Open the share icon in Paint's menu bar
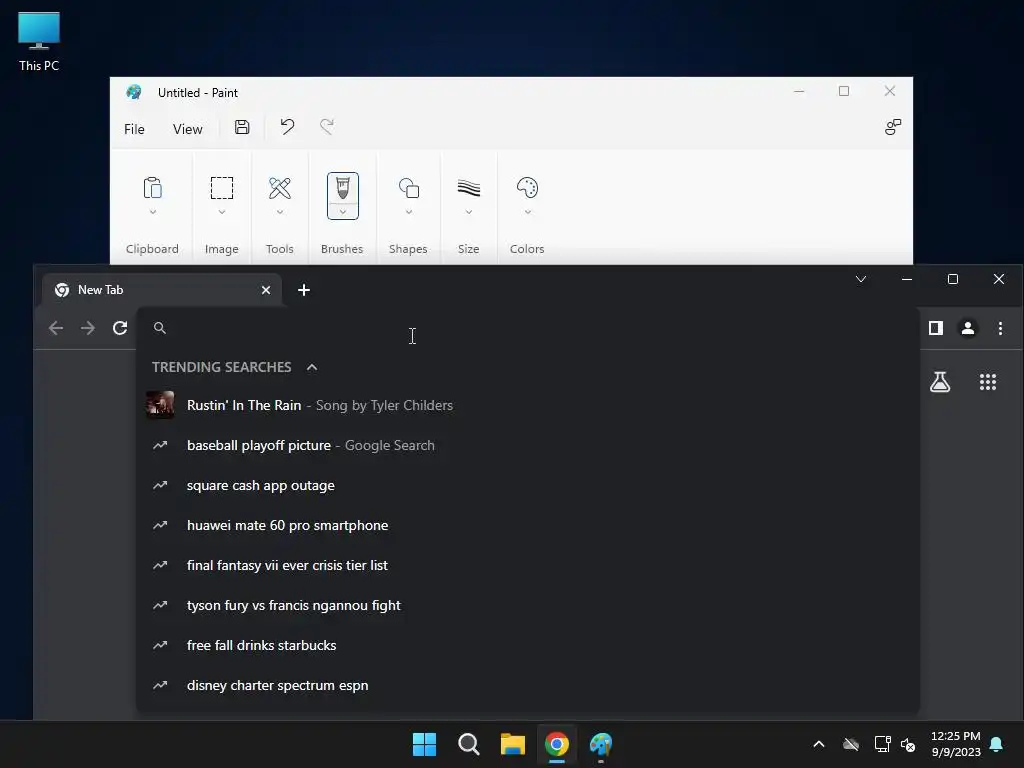 tap(893, 127)
